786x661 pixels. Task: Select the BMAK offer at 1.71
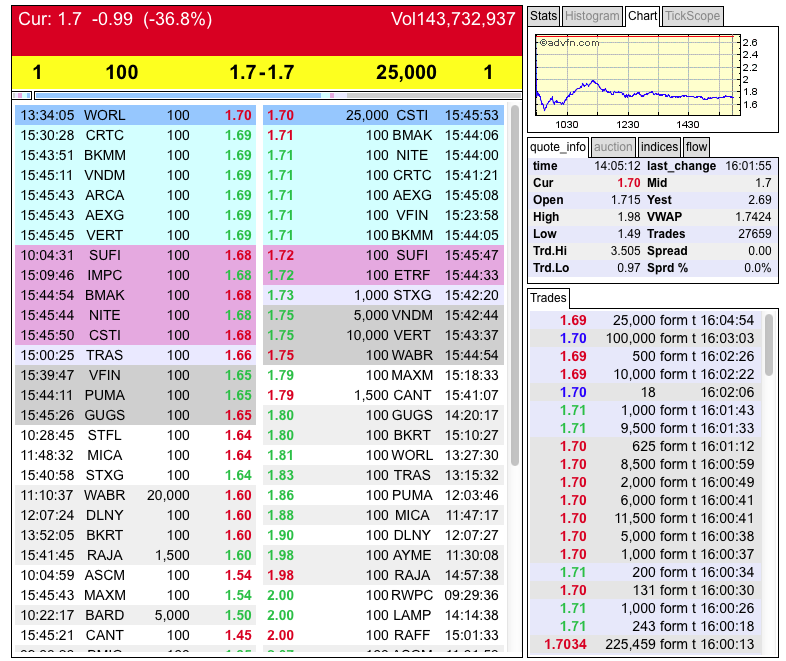(x=383, y=135)
